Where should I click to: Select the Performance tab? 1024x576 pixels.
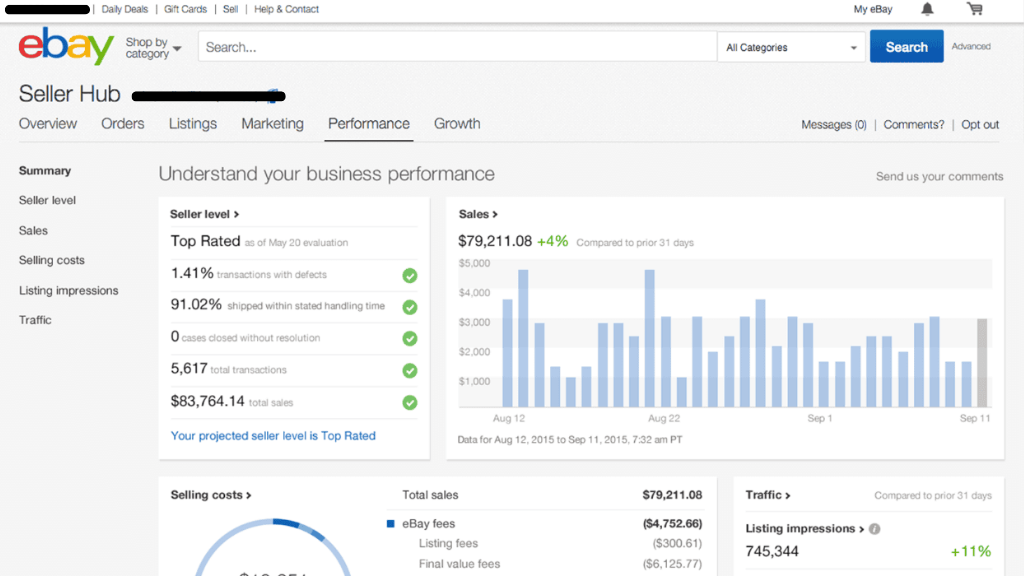369,123
